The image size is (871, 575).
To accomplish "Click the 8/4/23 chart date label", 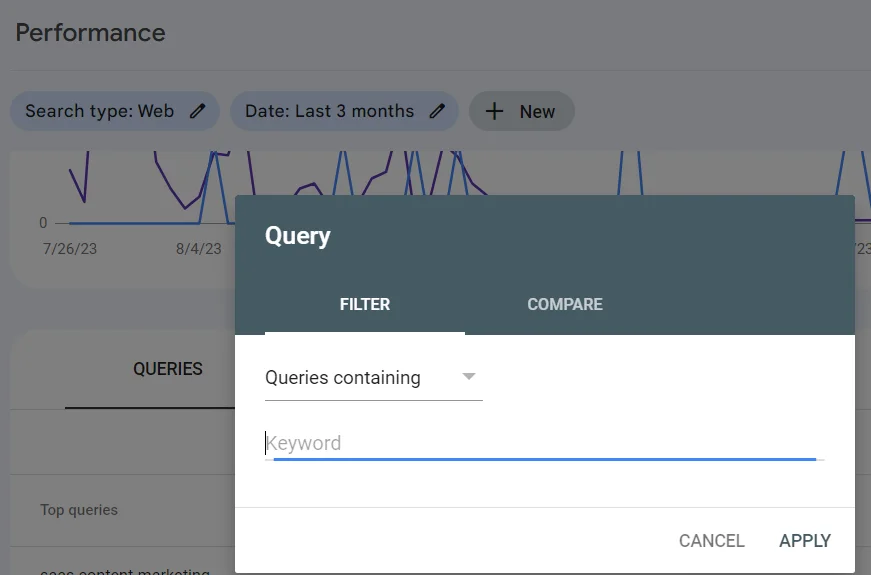I will point(199,249).
